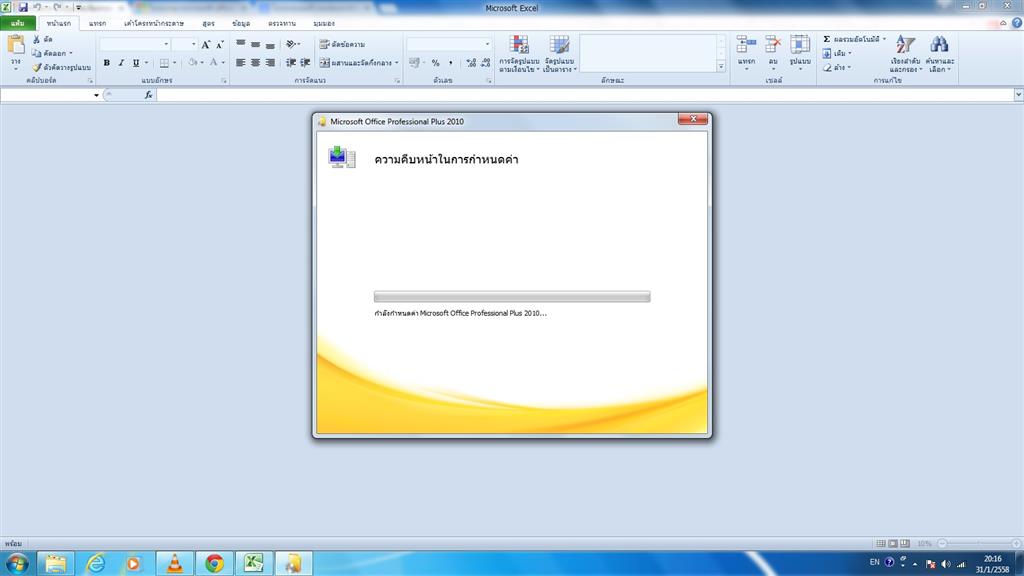The width and height of the screenshot is (1024, 576).
Task: Click the fill color paint bucket icon
Action: pos(193,63)
